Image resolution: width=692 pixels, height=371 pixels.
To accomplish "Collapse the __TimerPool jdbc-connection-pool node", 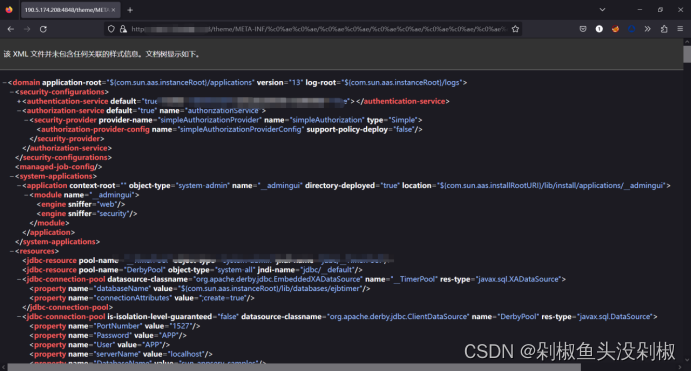I will (19, 279).
